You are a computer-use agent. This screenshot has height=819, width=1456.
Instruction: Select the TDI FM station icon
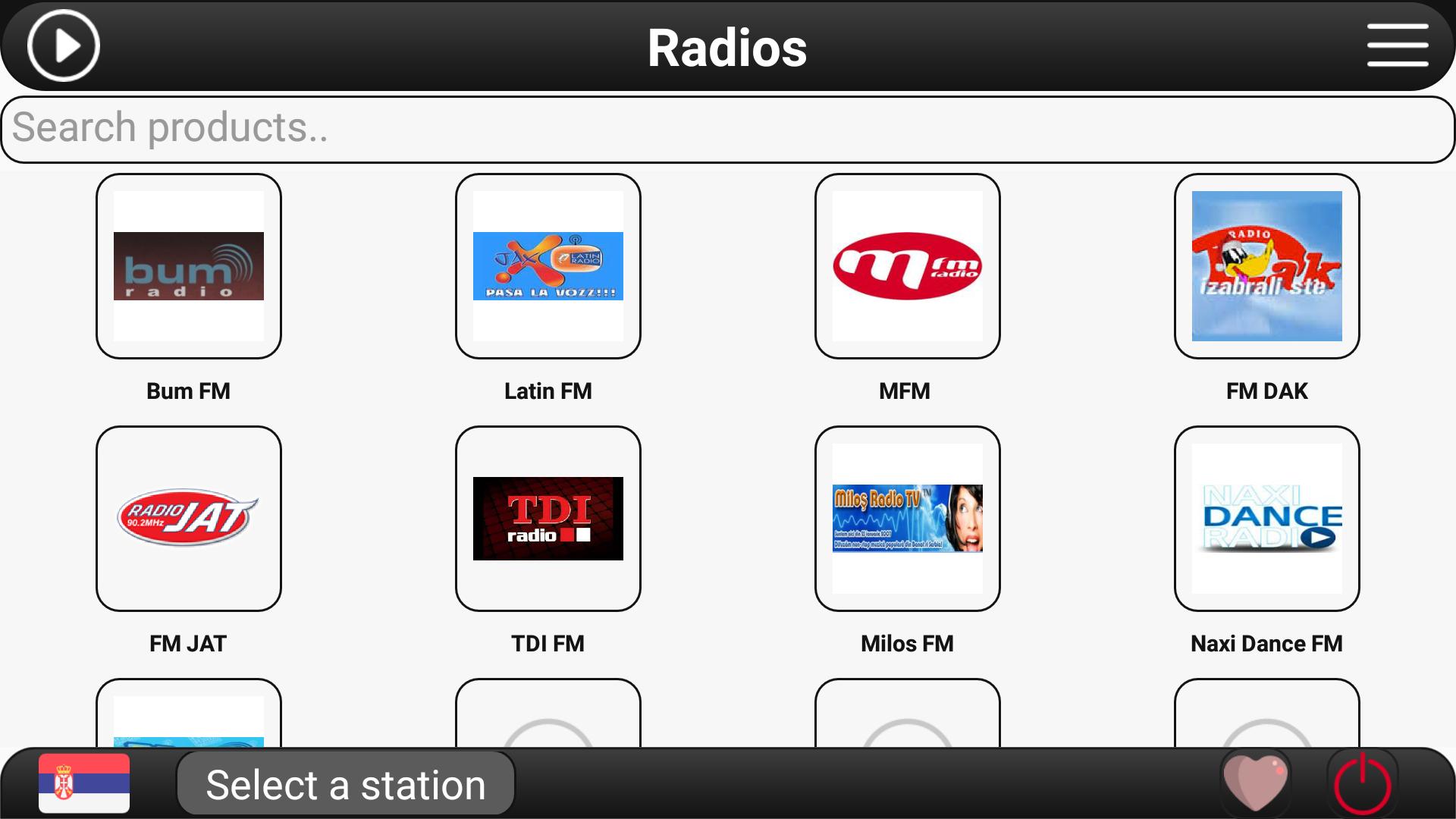547,517
